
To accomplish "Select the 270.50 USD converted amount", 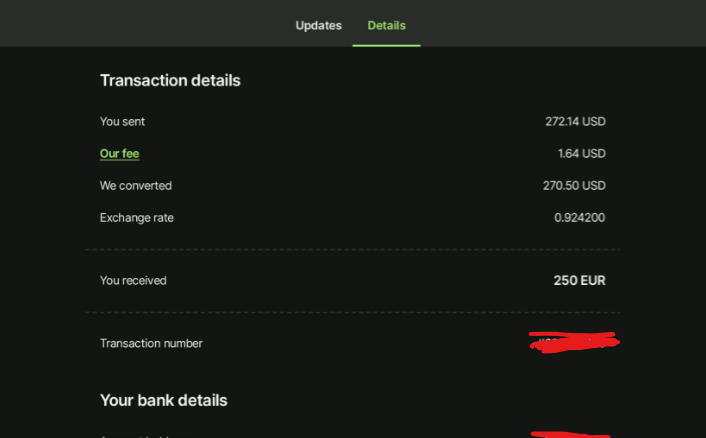I will 574,186.
